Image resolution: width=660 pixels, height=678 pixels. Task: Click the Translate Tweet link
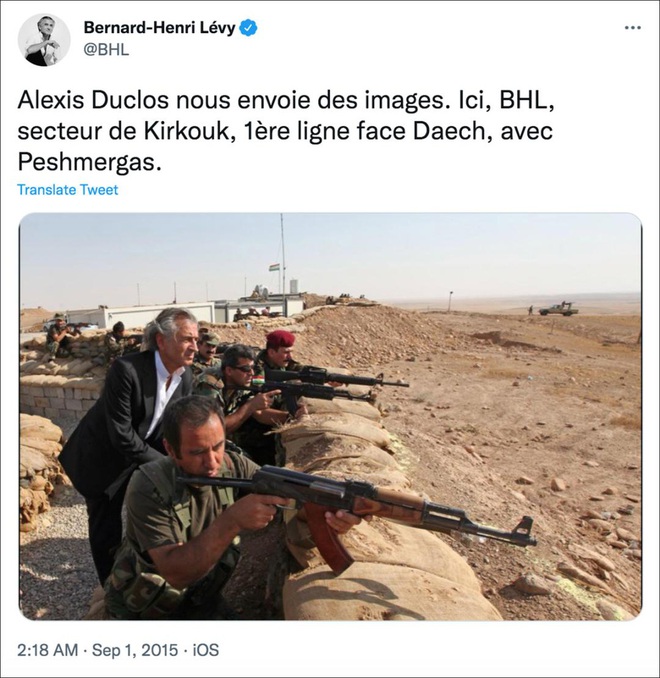(x=67, y=190)
